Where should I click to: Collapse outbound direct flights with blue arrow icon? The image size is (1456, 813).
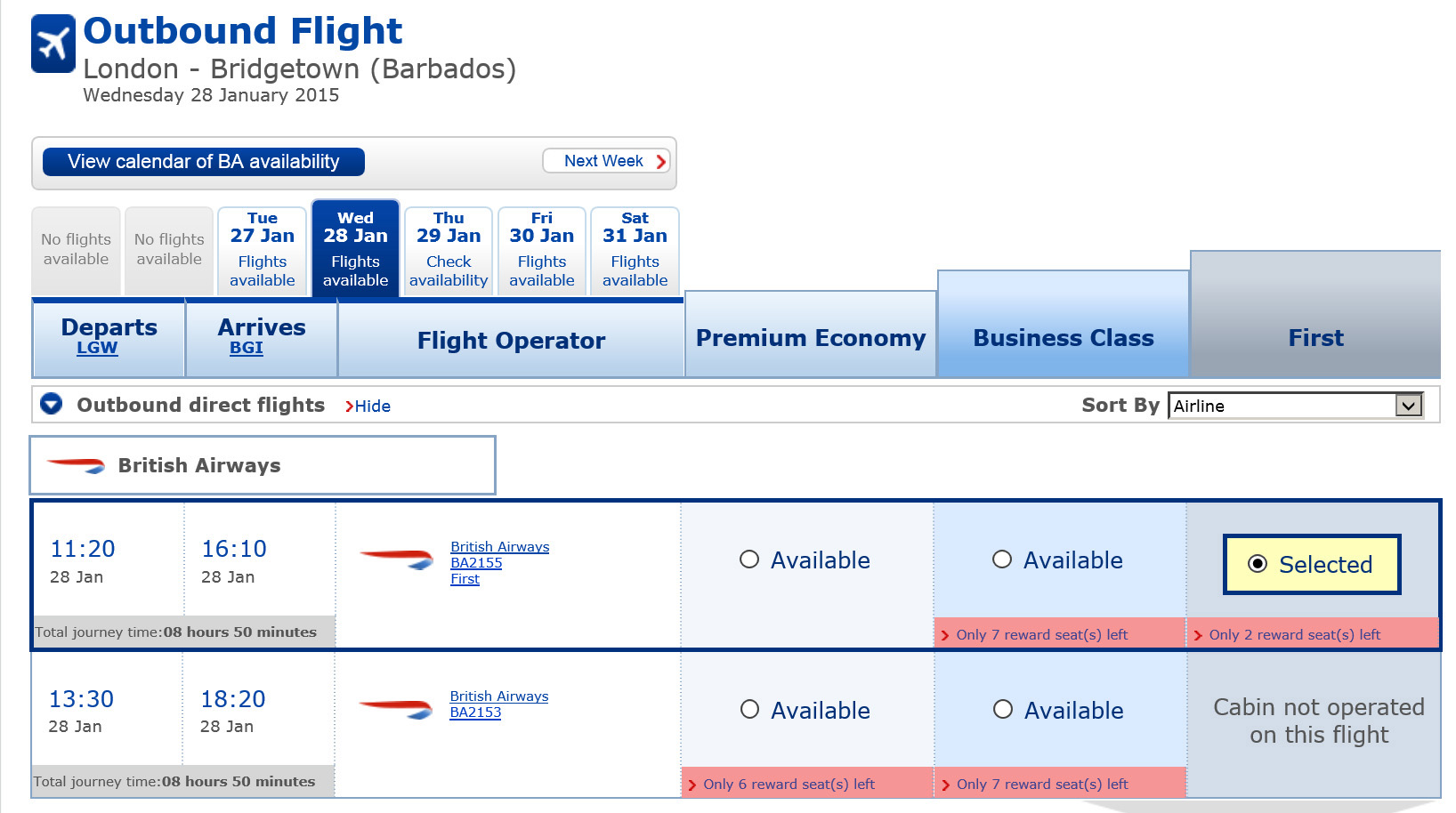click(52, 404)
